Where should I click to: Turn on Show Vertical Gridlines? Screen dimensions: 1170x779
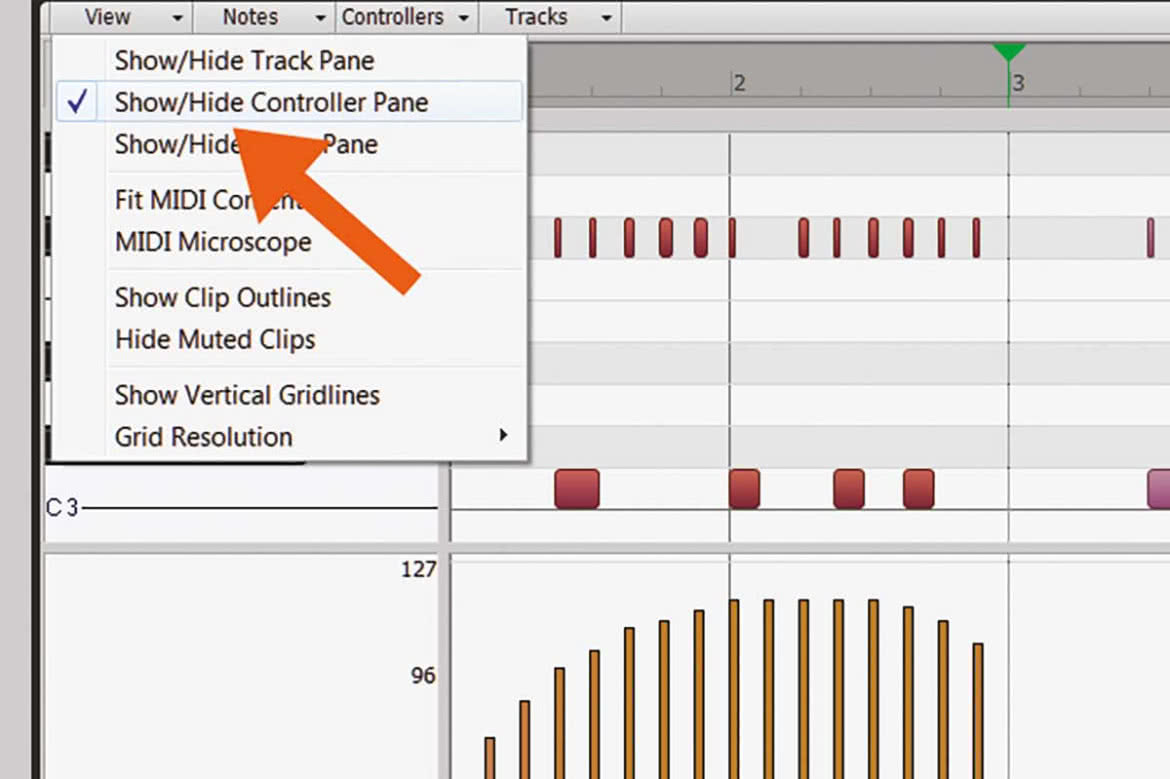(290, 395)
